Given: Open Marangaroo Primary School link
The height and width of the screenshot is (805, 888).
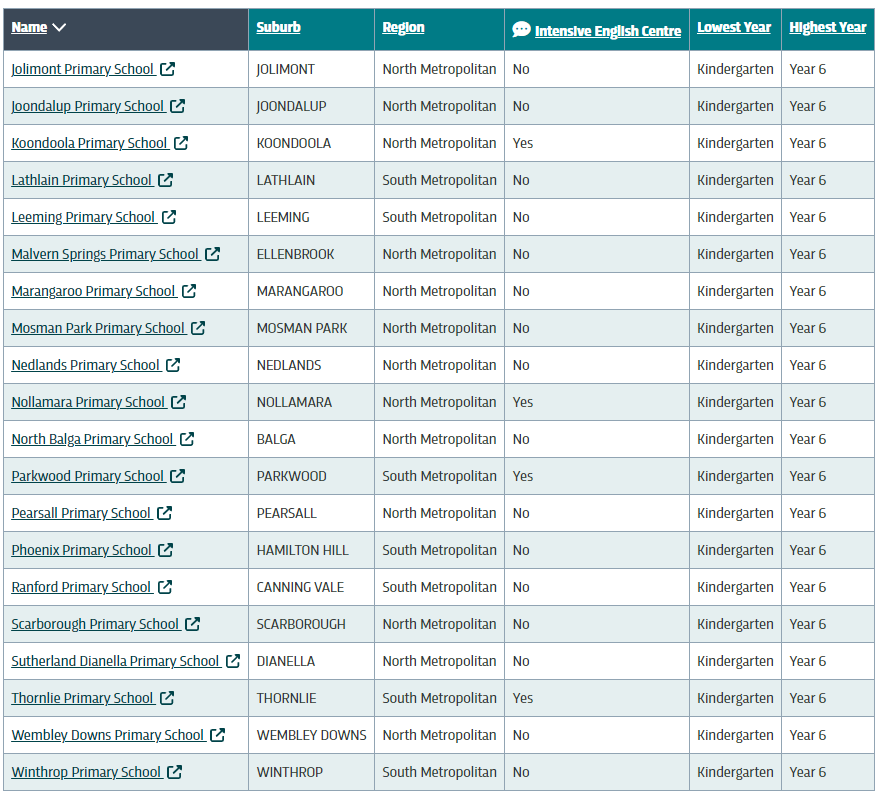Looking at the screenshot, I should (93, 291).
